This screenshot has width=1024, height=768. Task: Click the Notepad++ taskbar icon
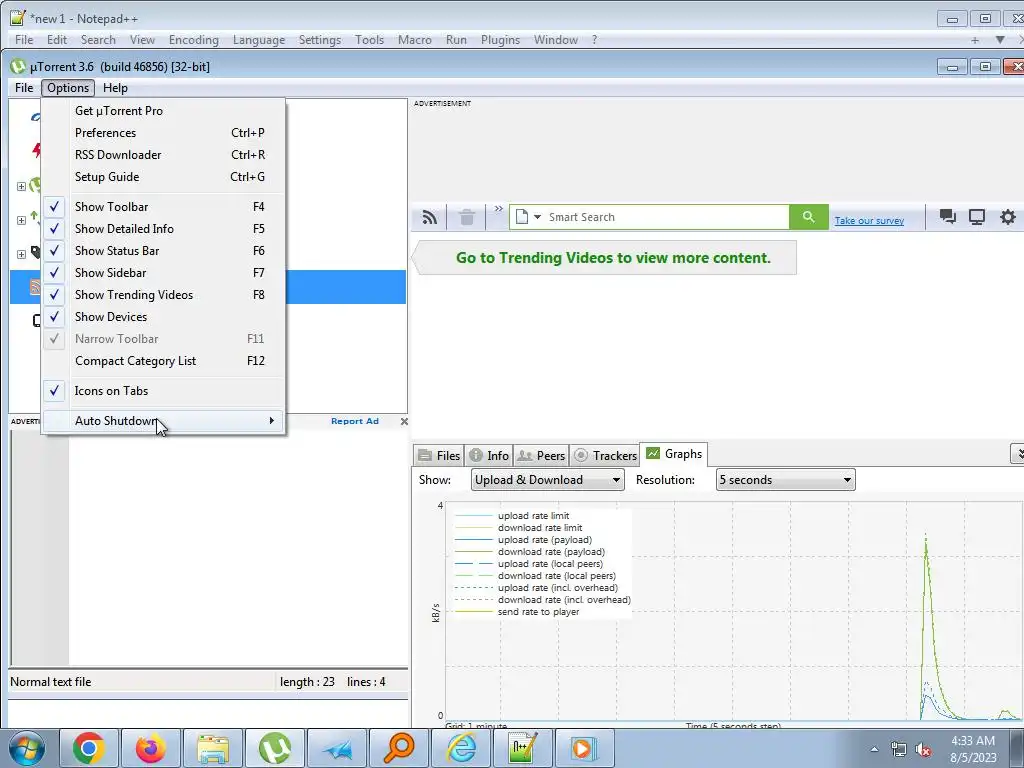coord(523,748)
